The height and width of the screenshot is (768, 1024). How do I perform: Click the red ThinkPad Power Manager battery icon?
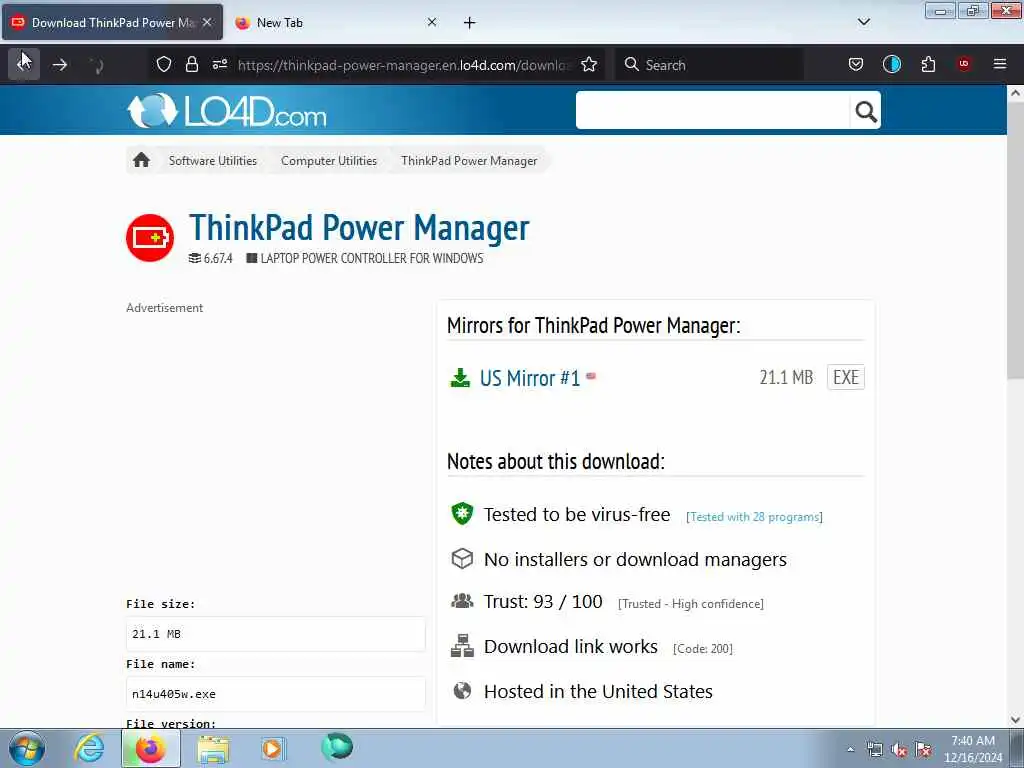coord(150,238)
